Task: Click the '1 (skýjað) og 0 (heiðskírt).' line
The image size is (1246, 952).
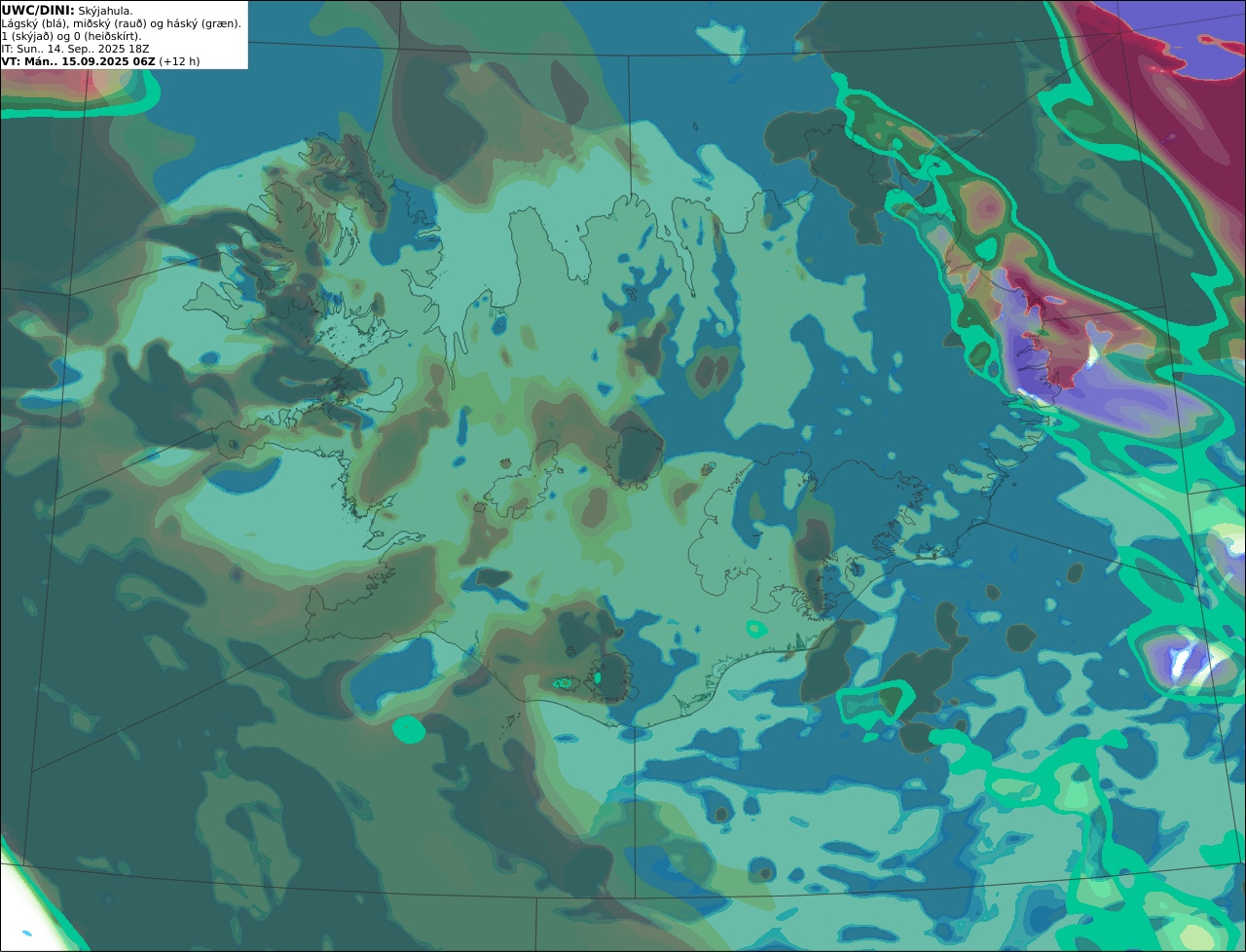Action: pyautogui.click(x=71, y=36)
